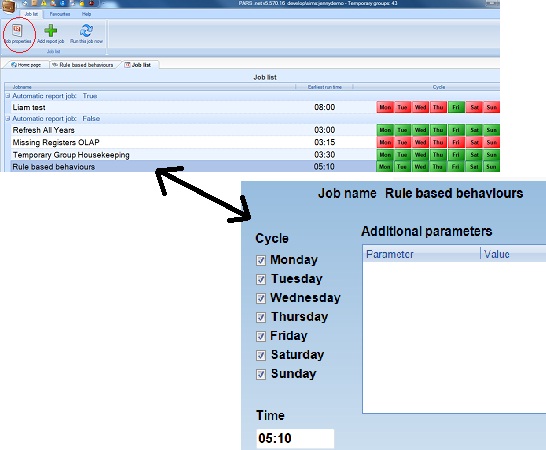
Task: Click Sun cell for Temporary Group Housekeeping
Action: [x=491, y=155]
